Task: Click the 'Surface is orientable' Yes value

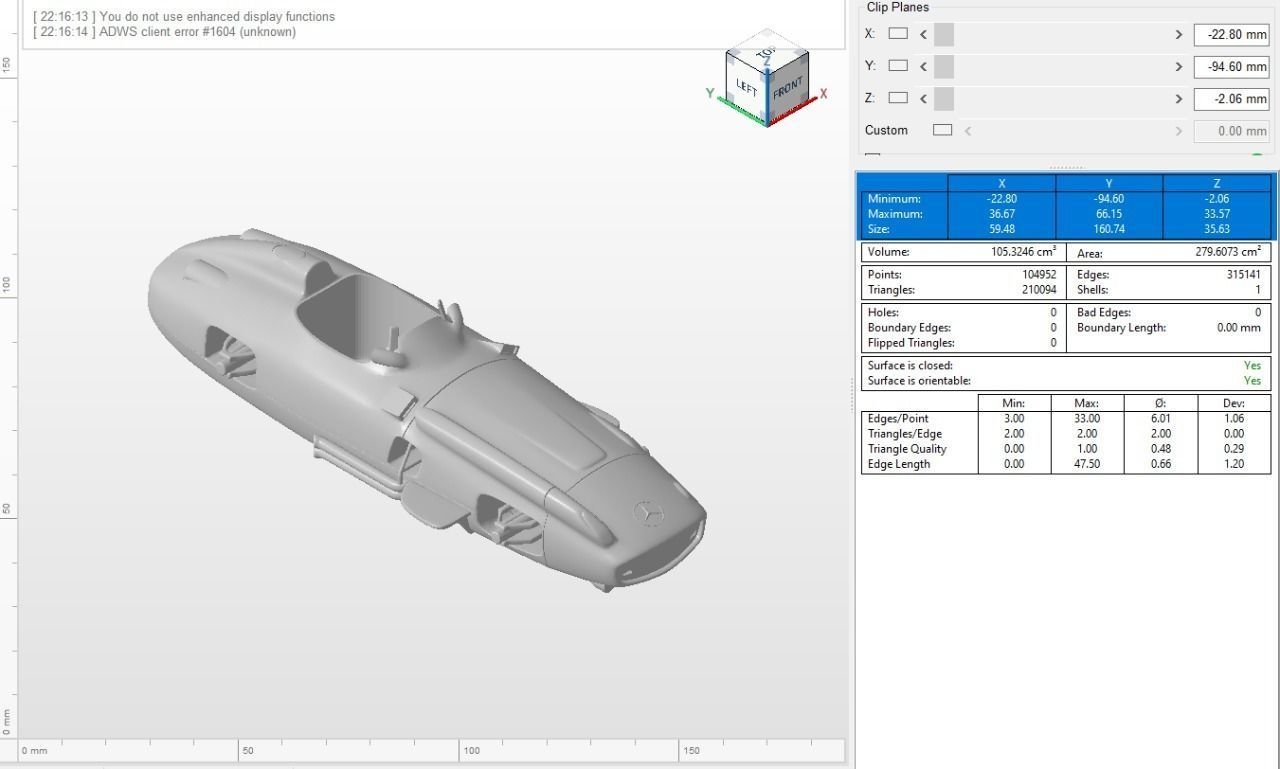Action: (1252, 381)
